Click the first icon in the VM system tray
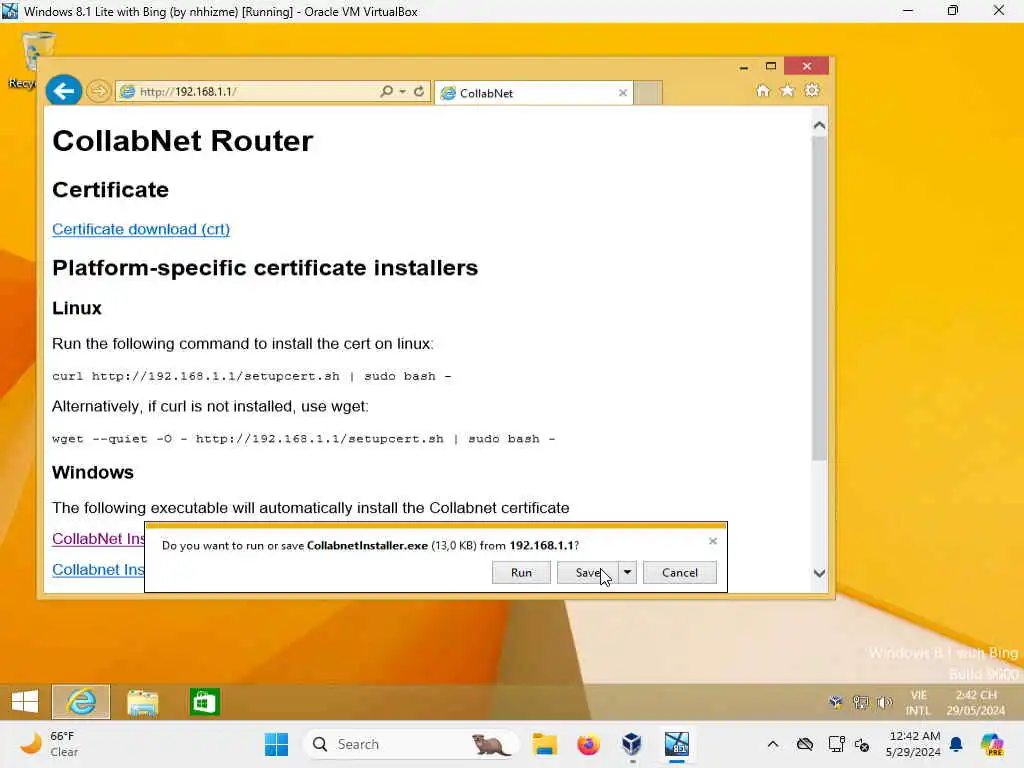Viewport: 1024px width, 768px height. [x=835, y=703]
